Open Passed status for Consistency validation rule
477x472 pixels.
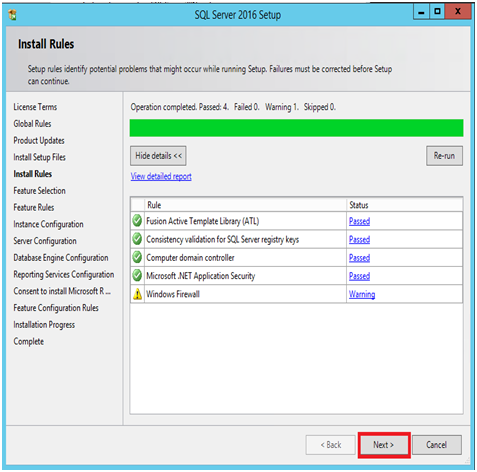tap(359, 240)
